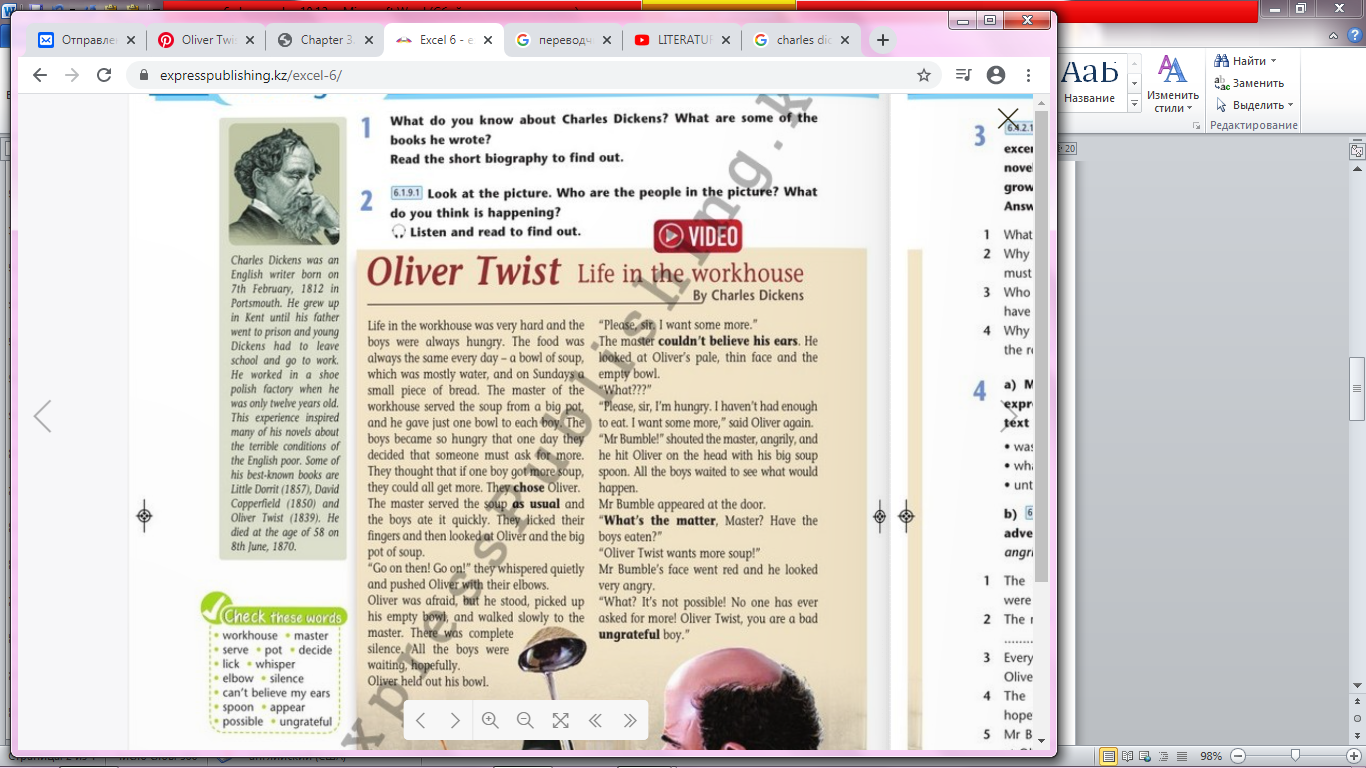Image resolution: width=1366 pixels, height=768 pixels.
Task: Switch to the Oliver Twist Pinterest tab
Action: tap(207, 40)
